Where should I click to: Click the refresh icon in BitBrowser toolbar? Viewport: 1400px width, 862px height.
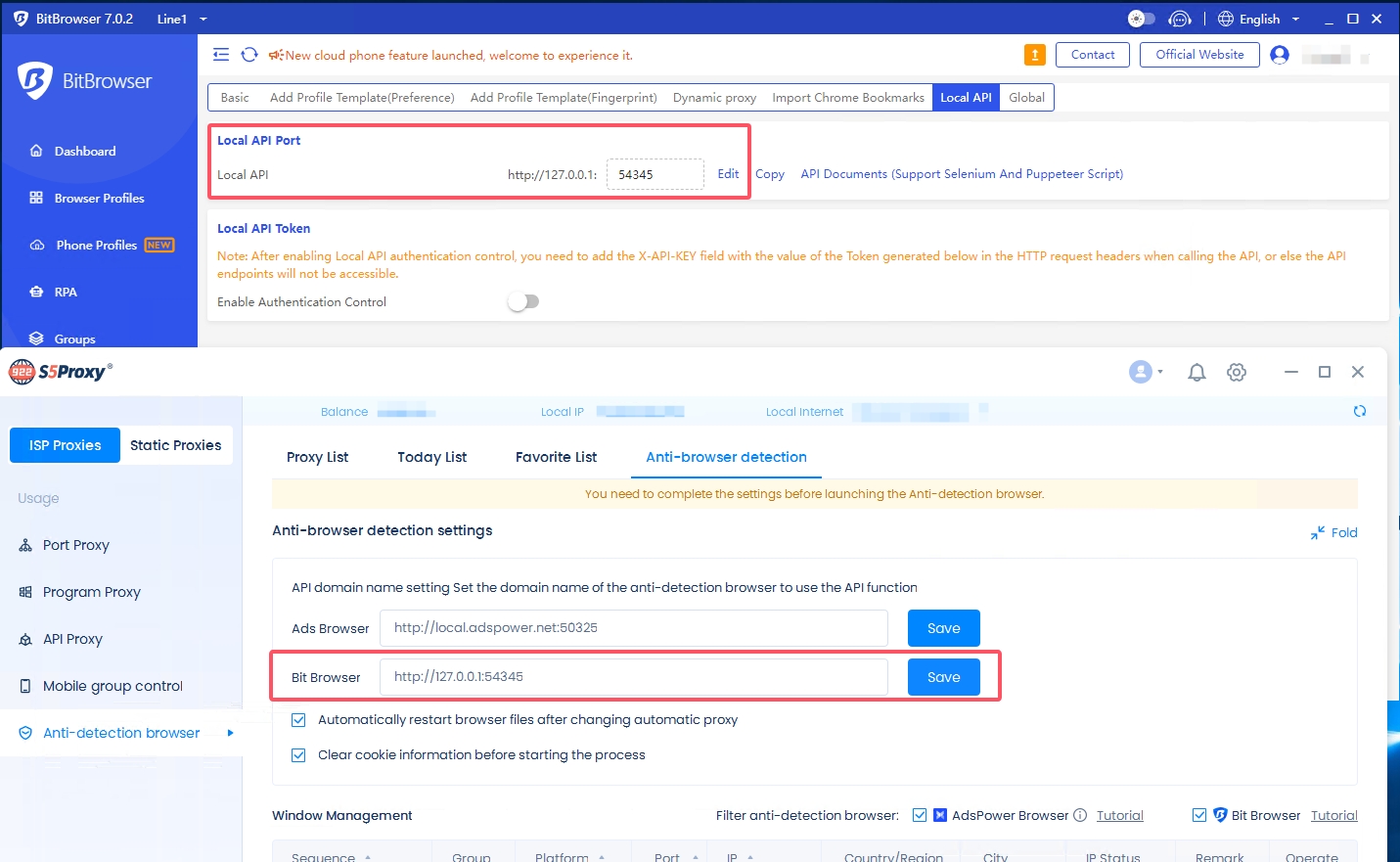(x=249, y=55)
